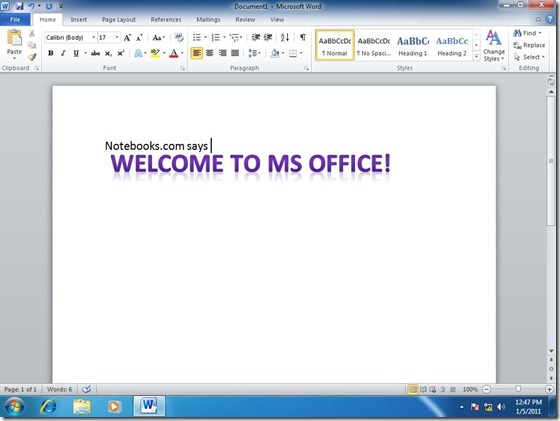Apply subscript formatting

pyautogui.click(x=108, y=54)
